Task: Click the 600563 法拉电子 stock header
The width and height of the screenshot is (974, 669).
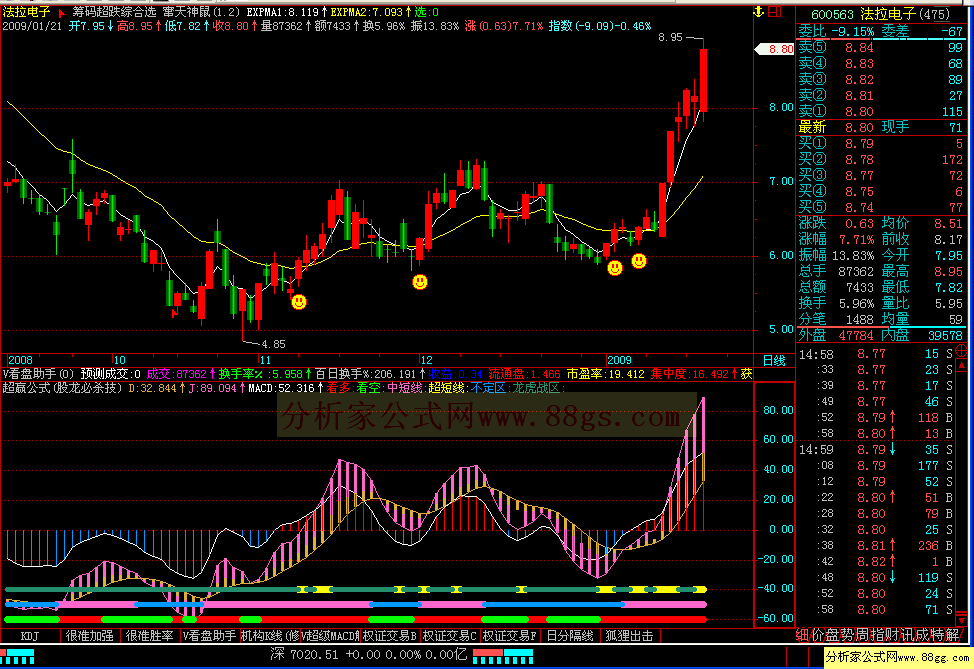Action: click(881, 14)
